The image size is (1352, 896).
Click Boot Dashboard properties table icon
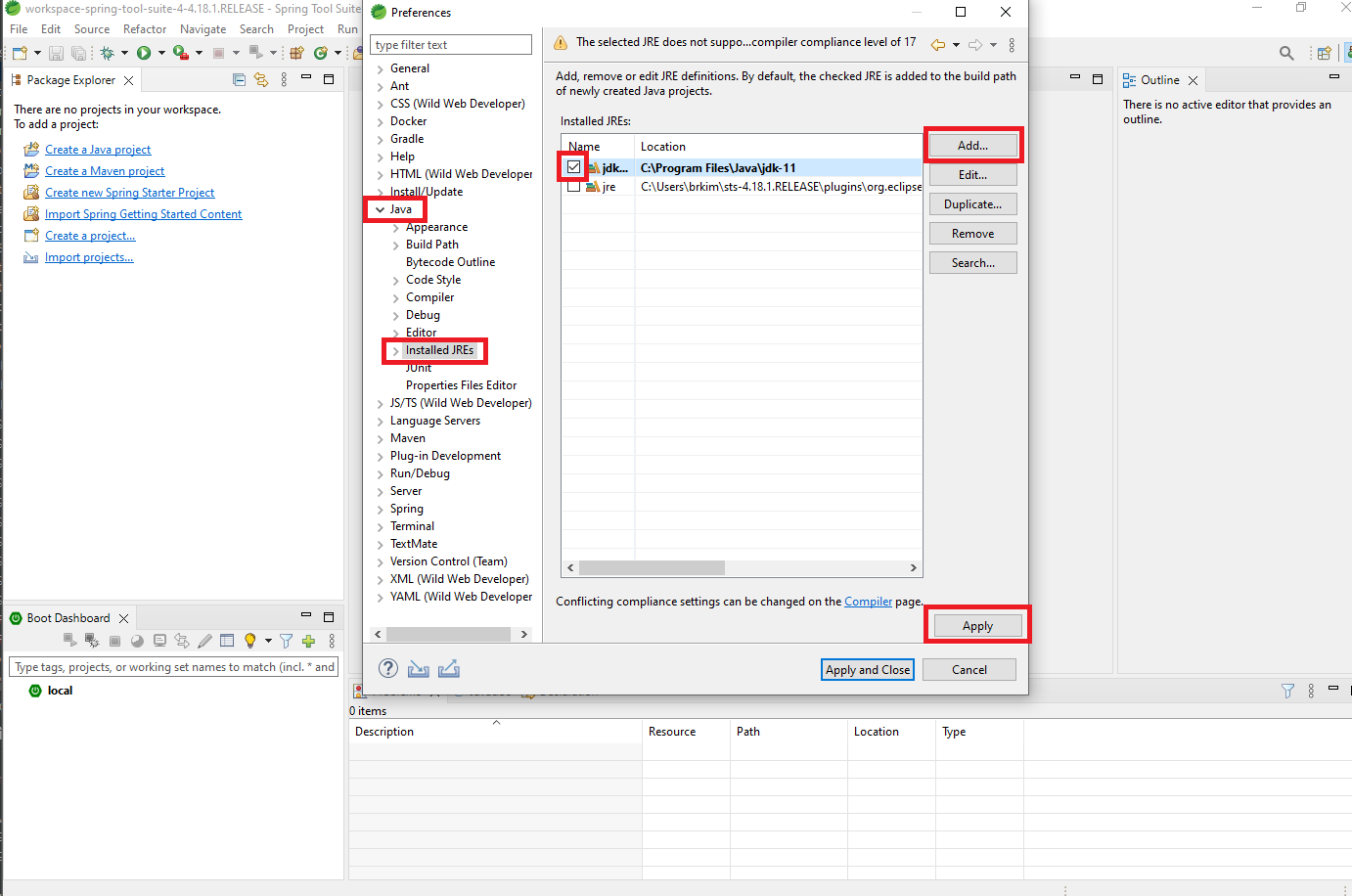click(227, 641)
